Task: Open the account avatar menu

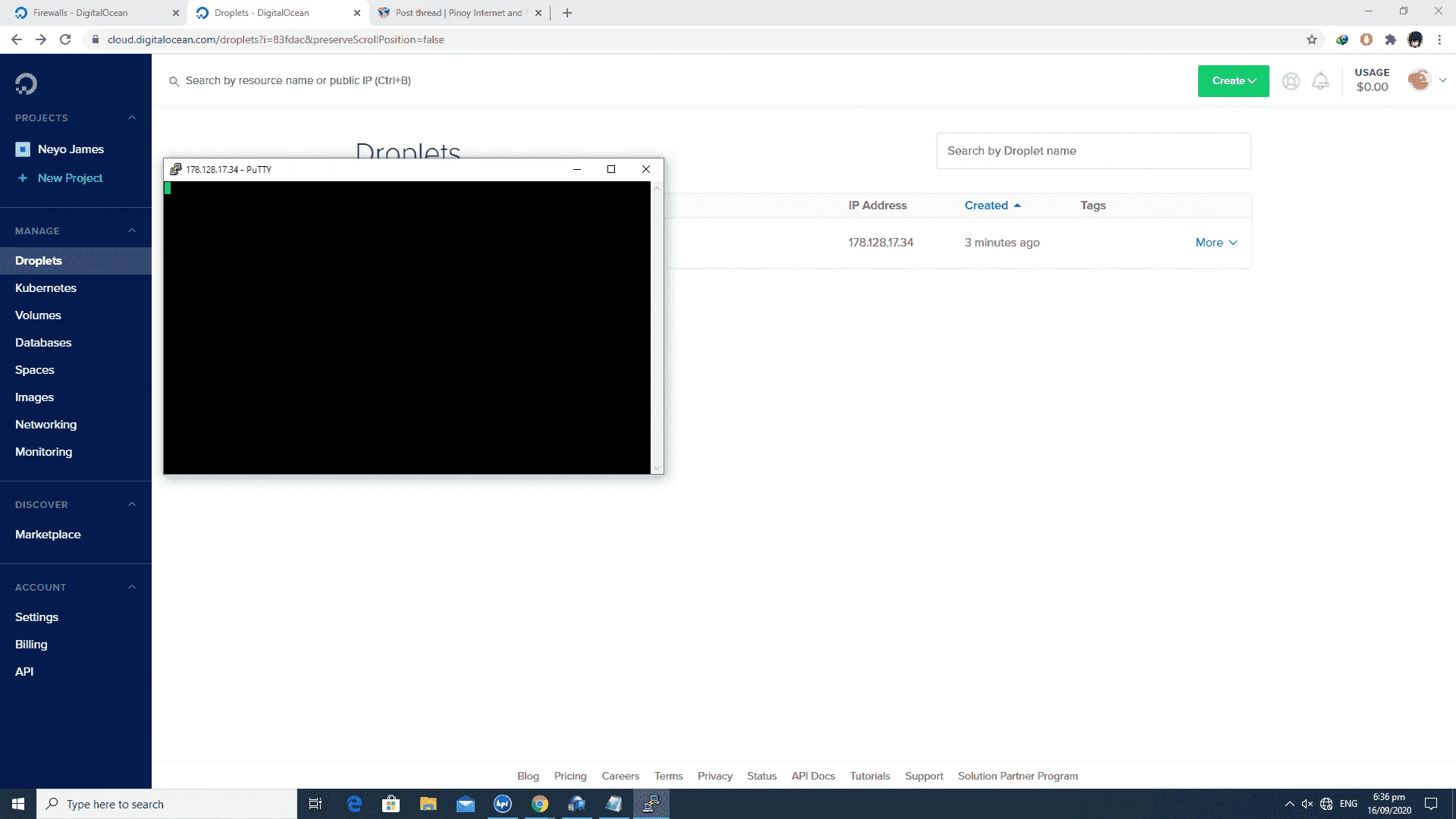Action: (x=1419, y=80)
